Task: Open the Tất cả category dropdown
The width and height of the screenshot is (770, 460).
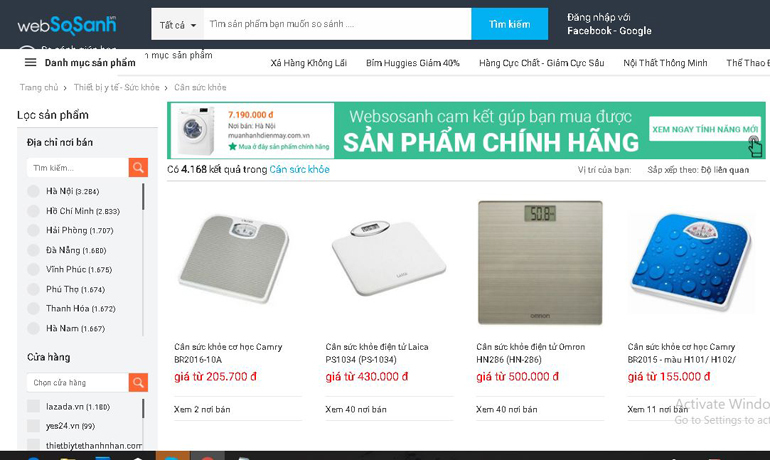Action: tap(177, 25)
